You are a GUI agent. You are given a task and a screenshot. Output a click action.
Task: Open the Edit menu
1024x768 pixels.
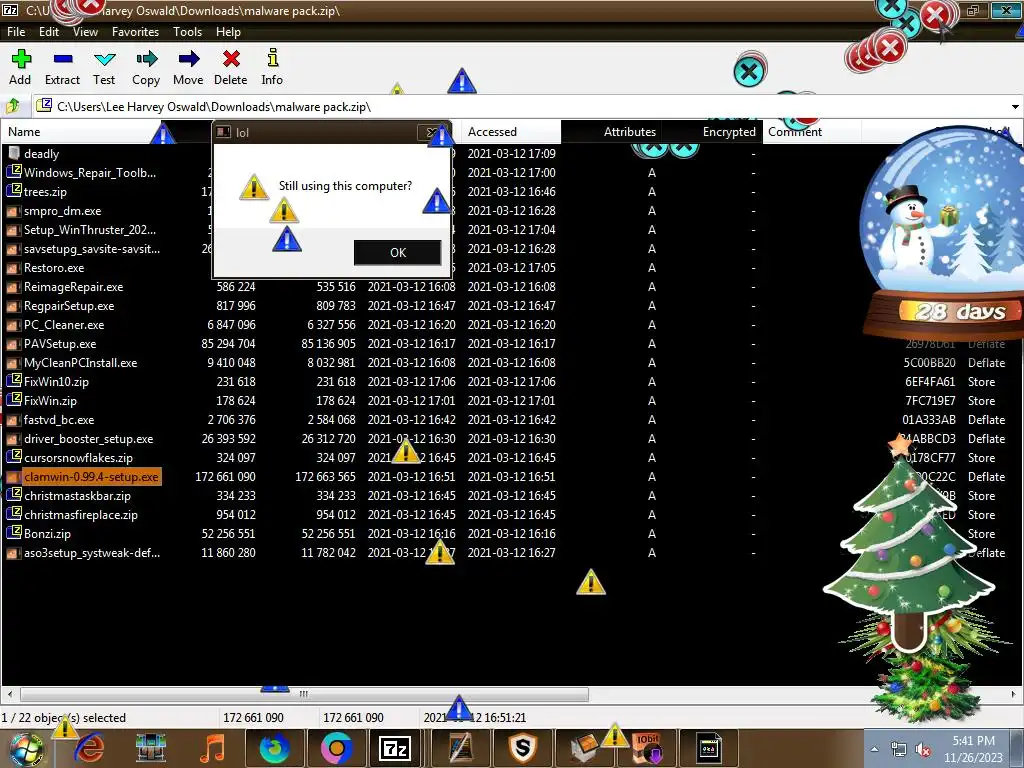pyautogui.click(x=48, y=31)
